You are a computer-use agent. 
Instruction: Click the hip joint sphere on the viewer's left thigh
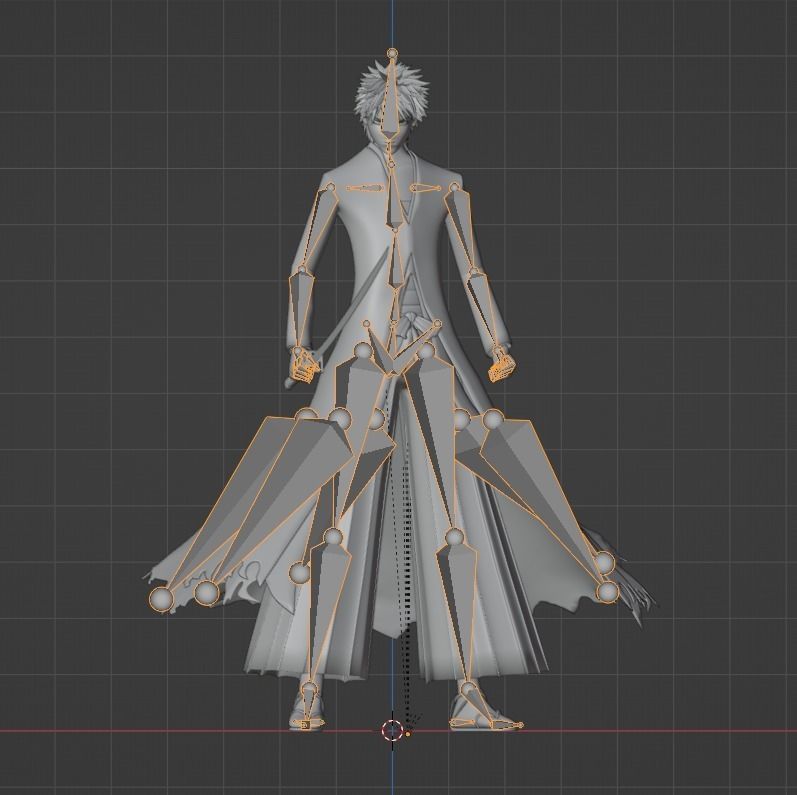click(x=362, y=351)
